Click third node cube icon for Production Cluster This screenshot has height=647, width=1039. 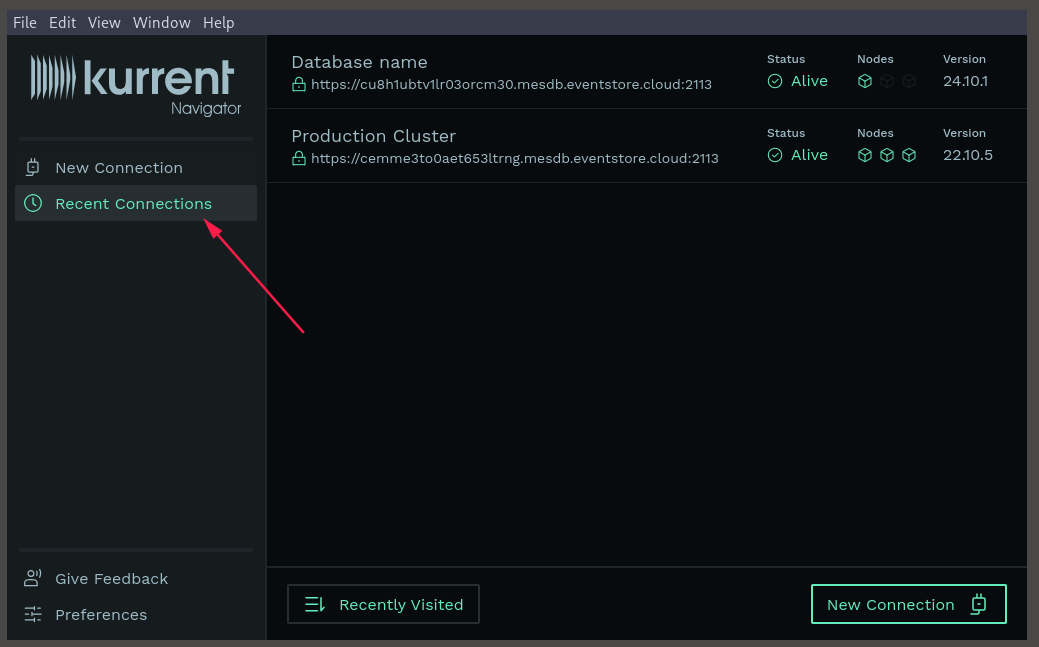tap(909, 155)
